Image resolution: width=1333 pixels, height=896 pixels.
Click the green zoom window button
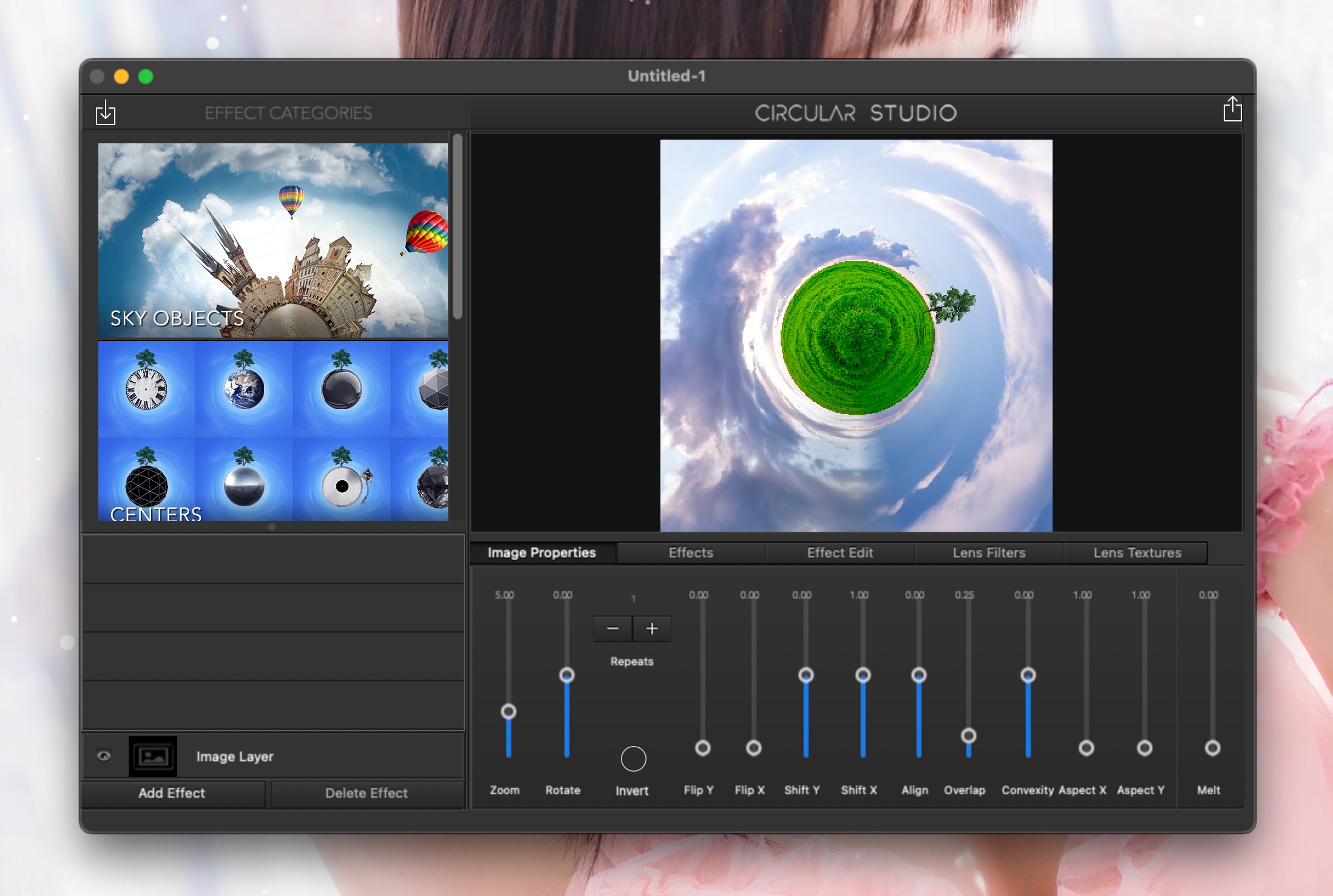tap(146, 76)
